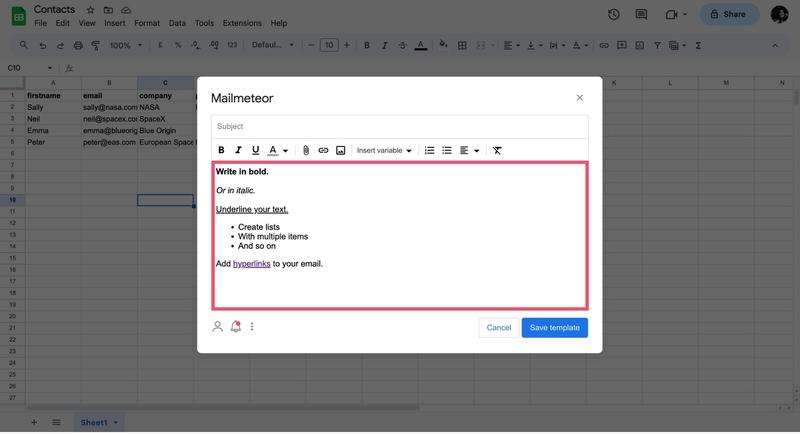Insert link in Mailmeteor editor
This screenshot has width=800, height=434.
click(323, 150)
